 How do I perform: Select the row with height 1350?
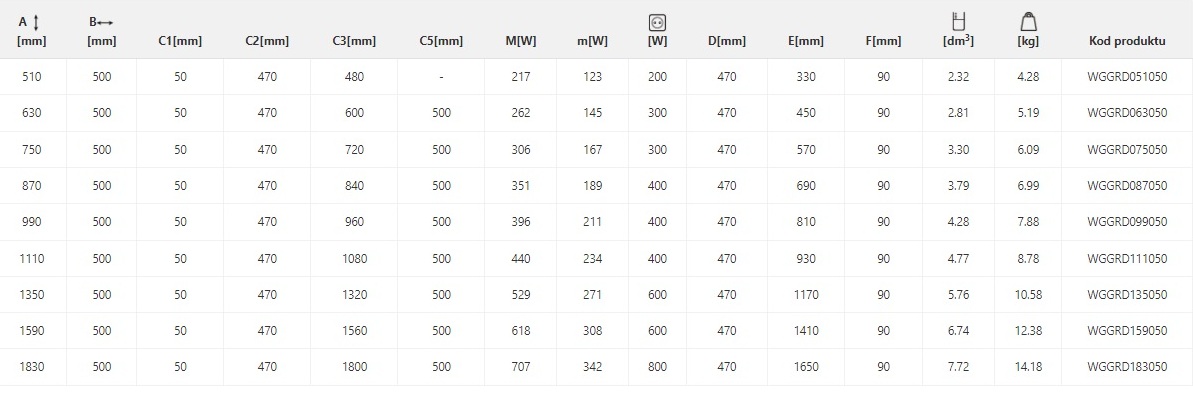pos(596,294)
